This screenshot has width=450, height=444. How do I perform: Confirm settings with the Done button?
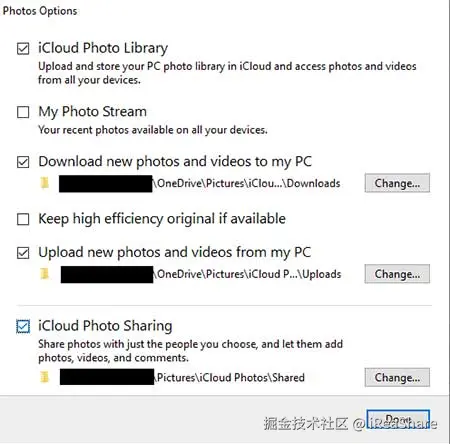pos(398,420)
